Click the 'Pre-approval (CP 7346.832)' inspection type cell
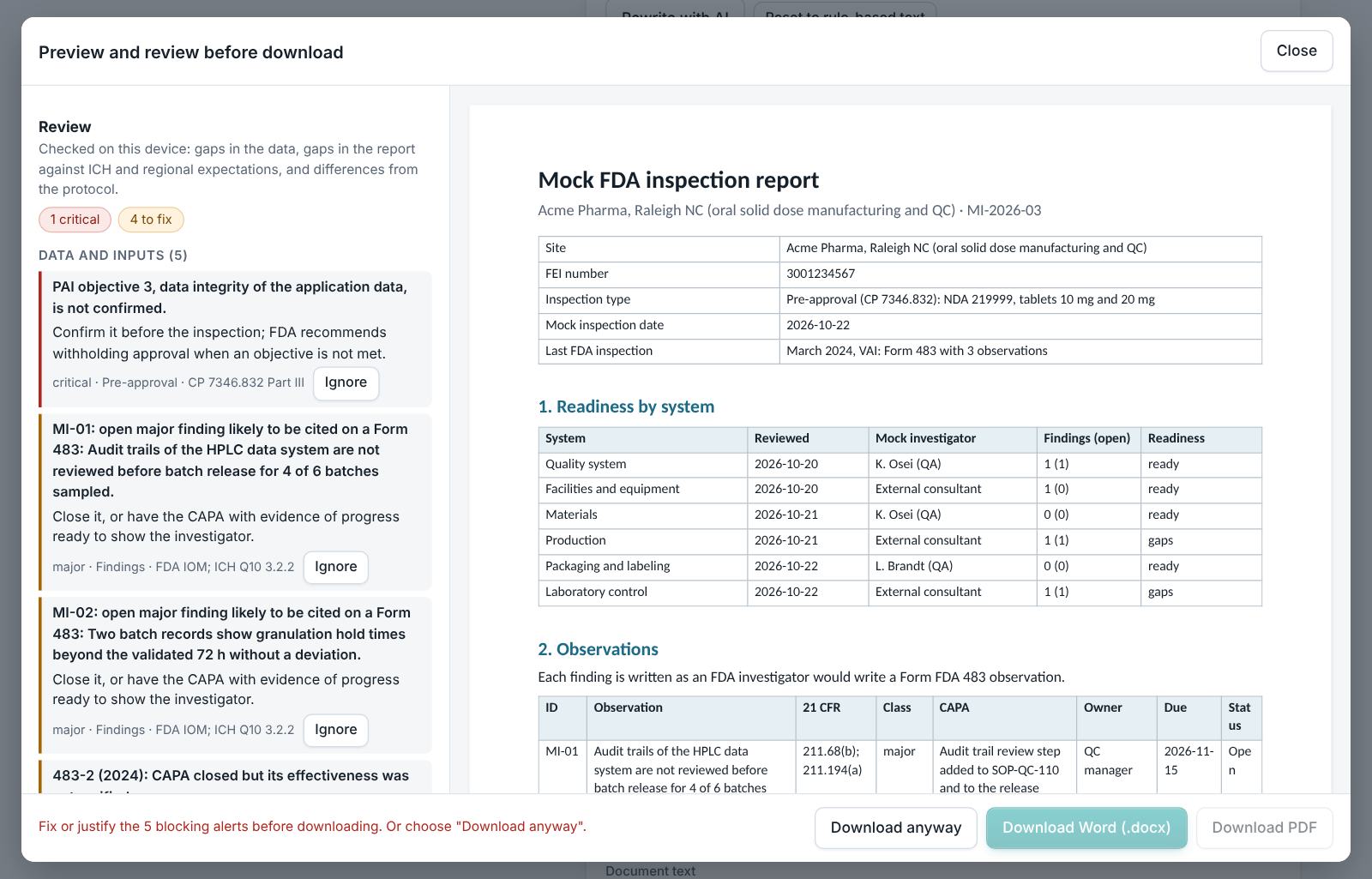This screenshot has height=879, width=1372. pos(1020,299)
